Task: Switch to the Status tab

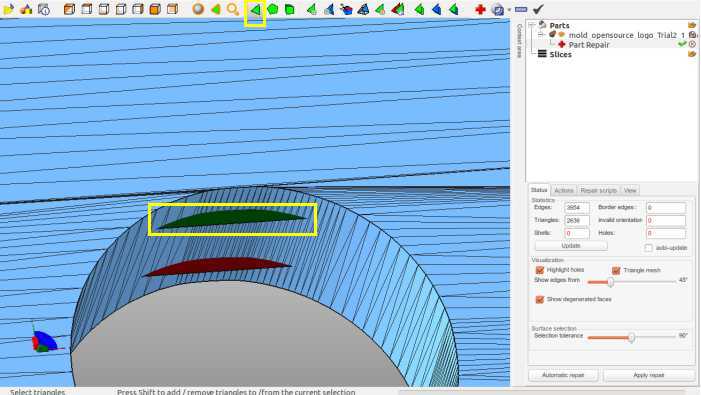Action: point(539,190)
